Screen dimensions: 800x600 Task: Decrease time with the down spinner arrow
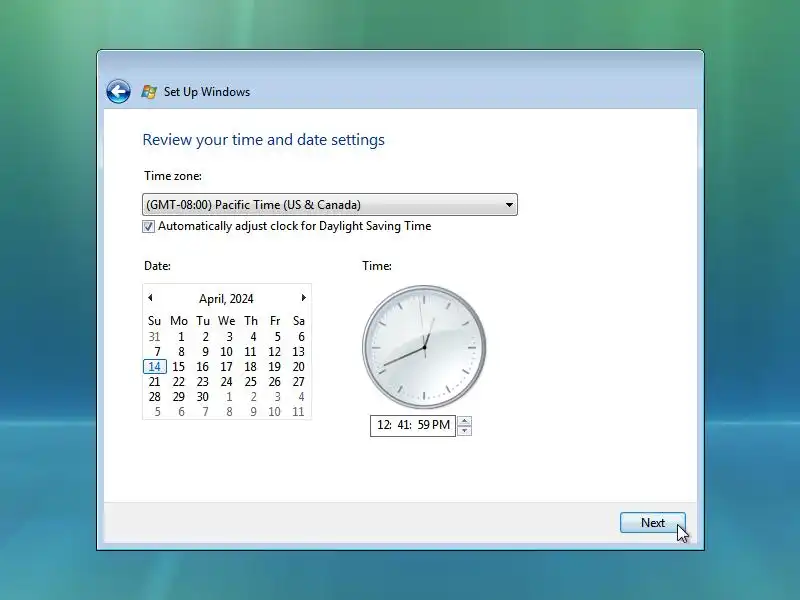pyautogui.click(x=464, y=431)
